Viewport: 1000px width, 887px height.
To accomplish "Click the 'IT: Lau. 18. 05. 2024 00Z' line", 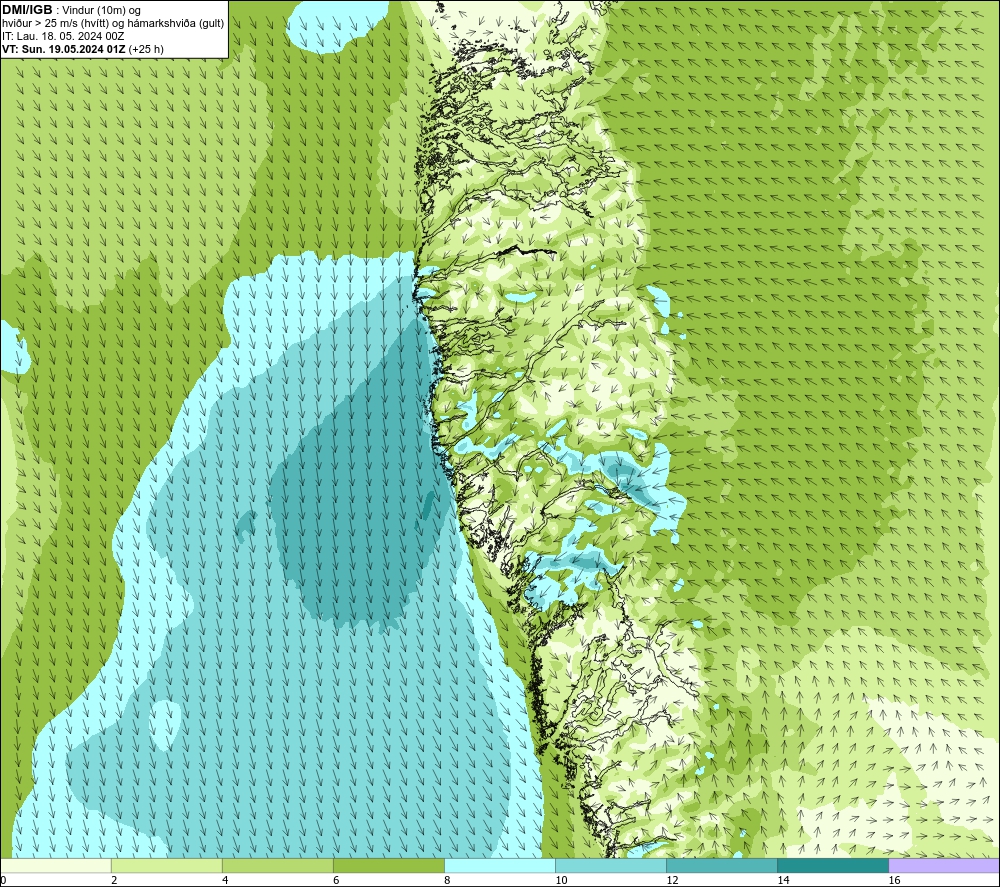I will click(x=63, y=36).
